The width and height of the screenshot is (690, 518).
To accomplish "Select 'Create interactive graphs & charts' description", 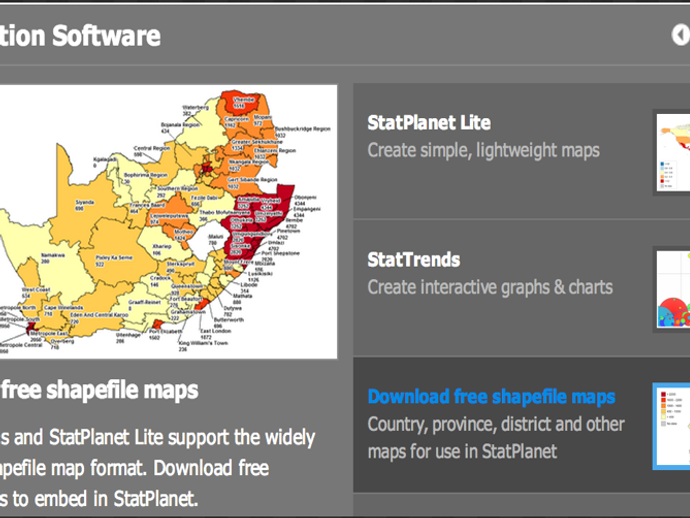I will coord(490,287).
